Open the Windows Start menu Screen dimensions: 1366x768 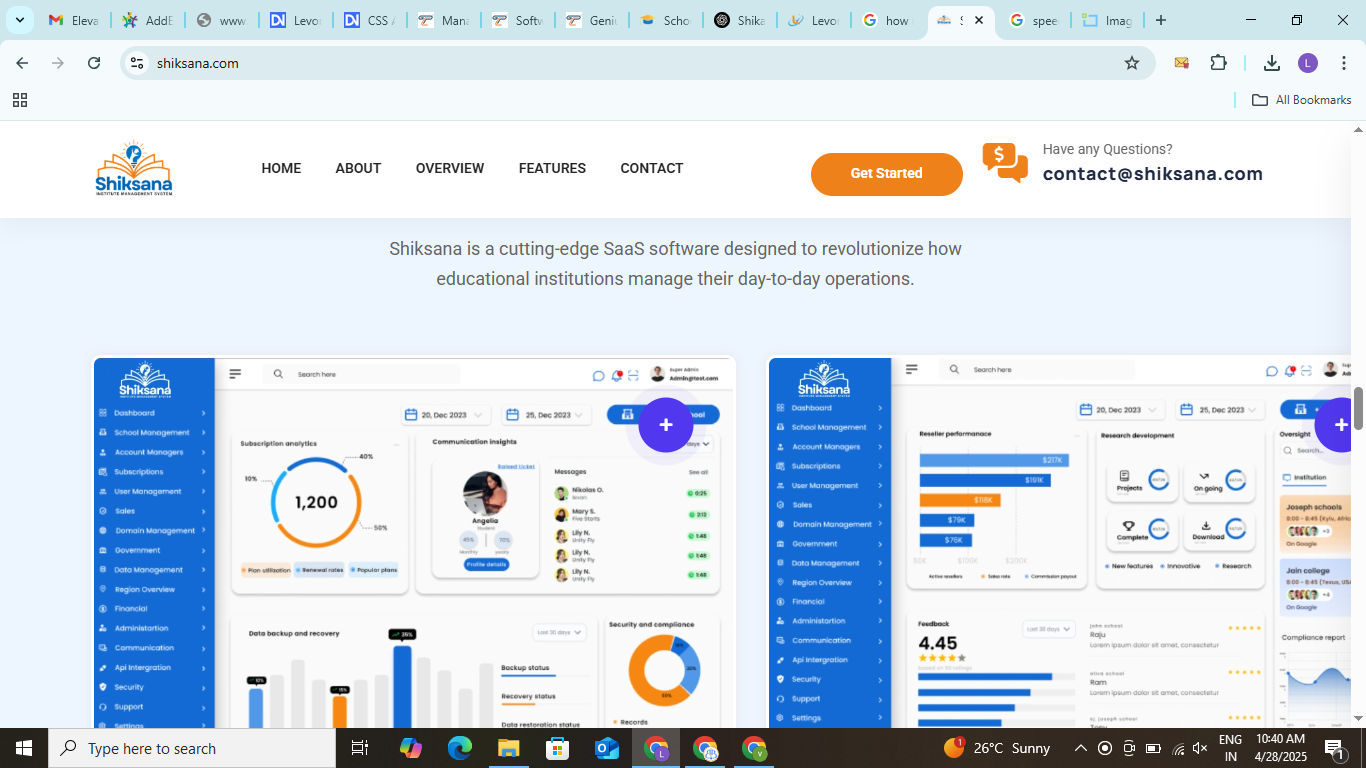24,748
